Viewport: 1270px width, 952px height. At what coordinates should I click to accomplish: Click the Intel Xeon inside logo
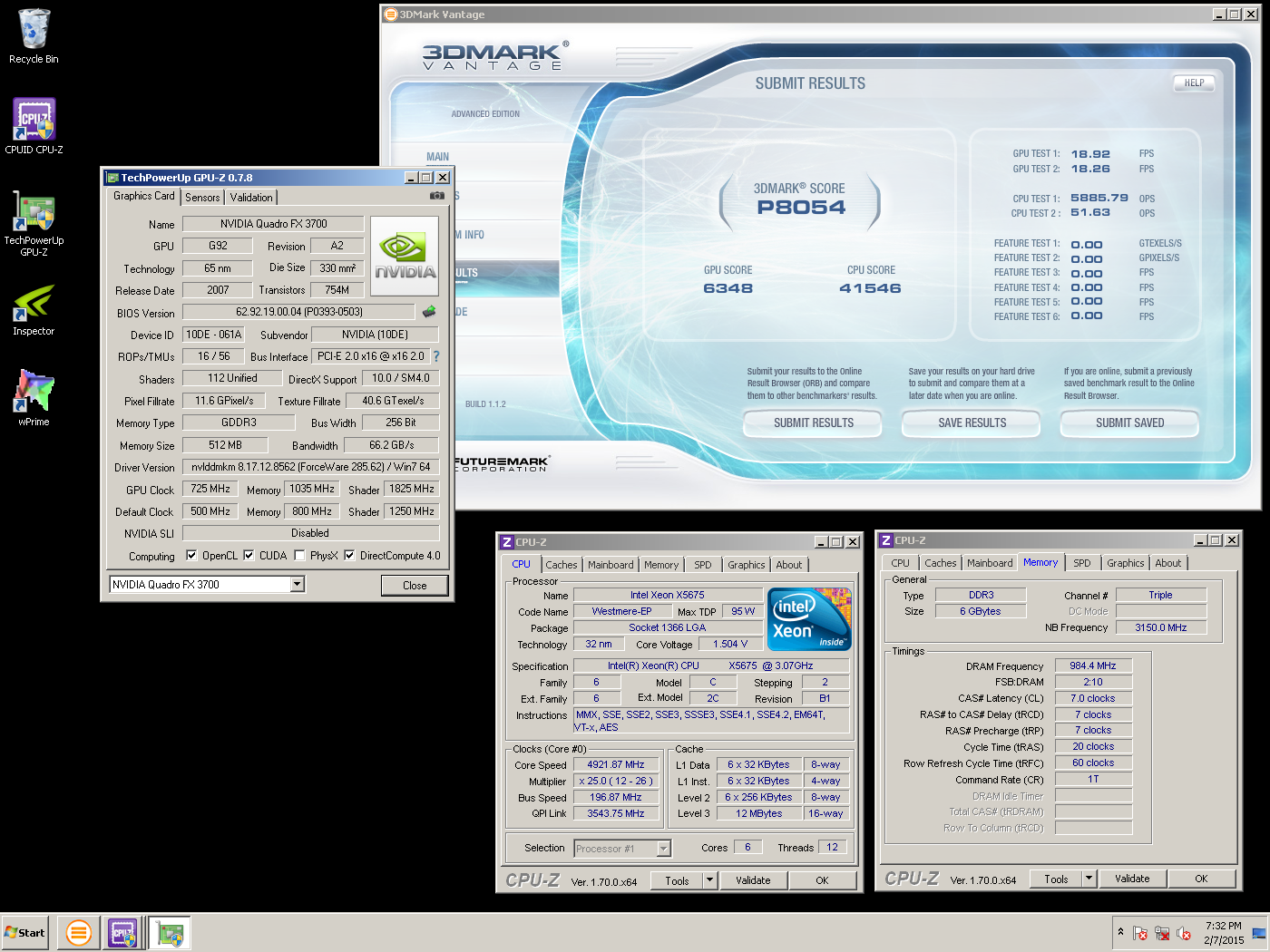click(x=809, y=619)
